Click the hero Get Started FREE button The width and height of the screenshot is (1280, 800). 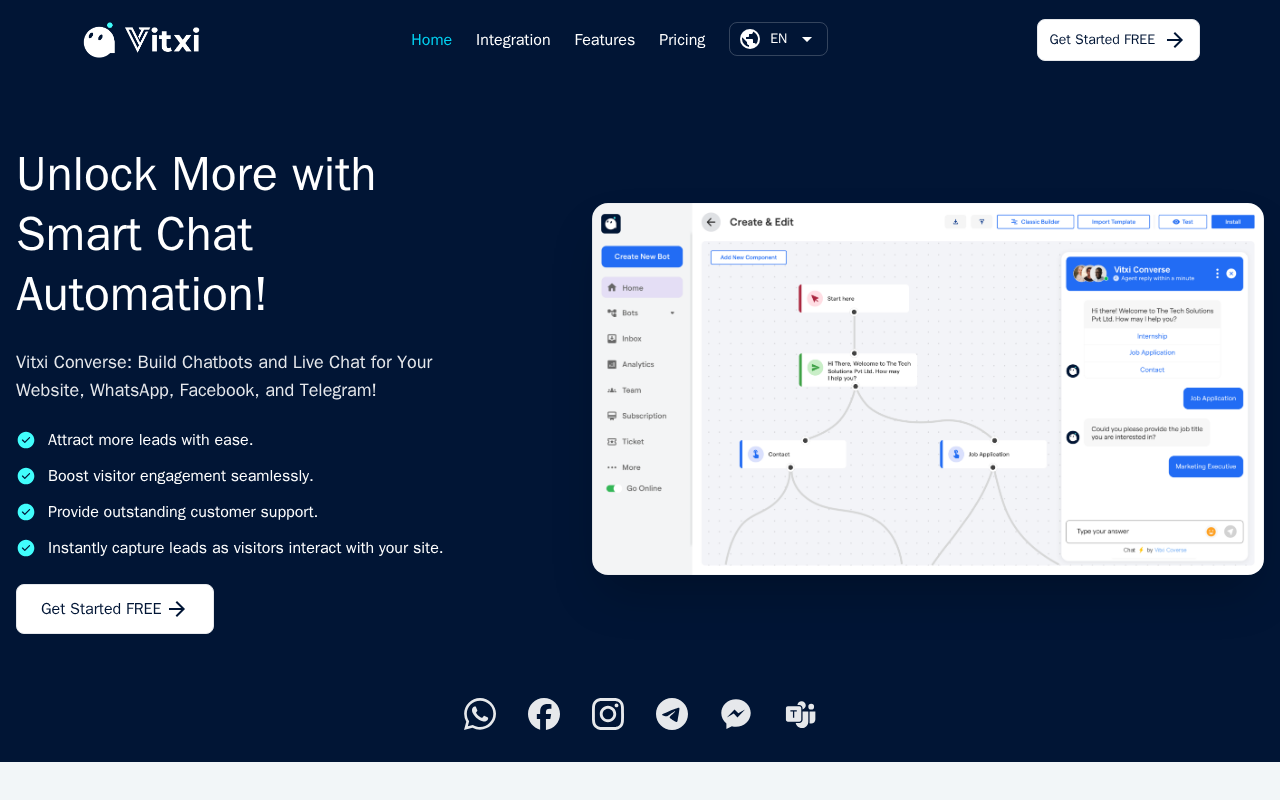(x=115, y=609)
